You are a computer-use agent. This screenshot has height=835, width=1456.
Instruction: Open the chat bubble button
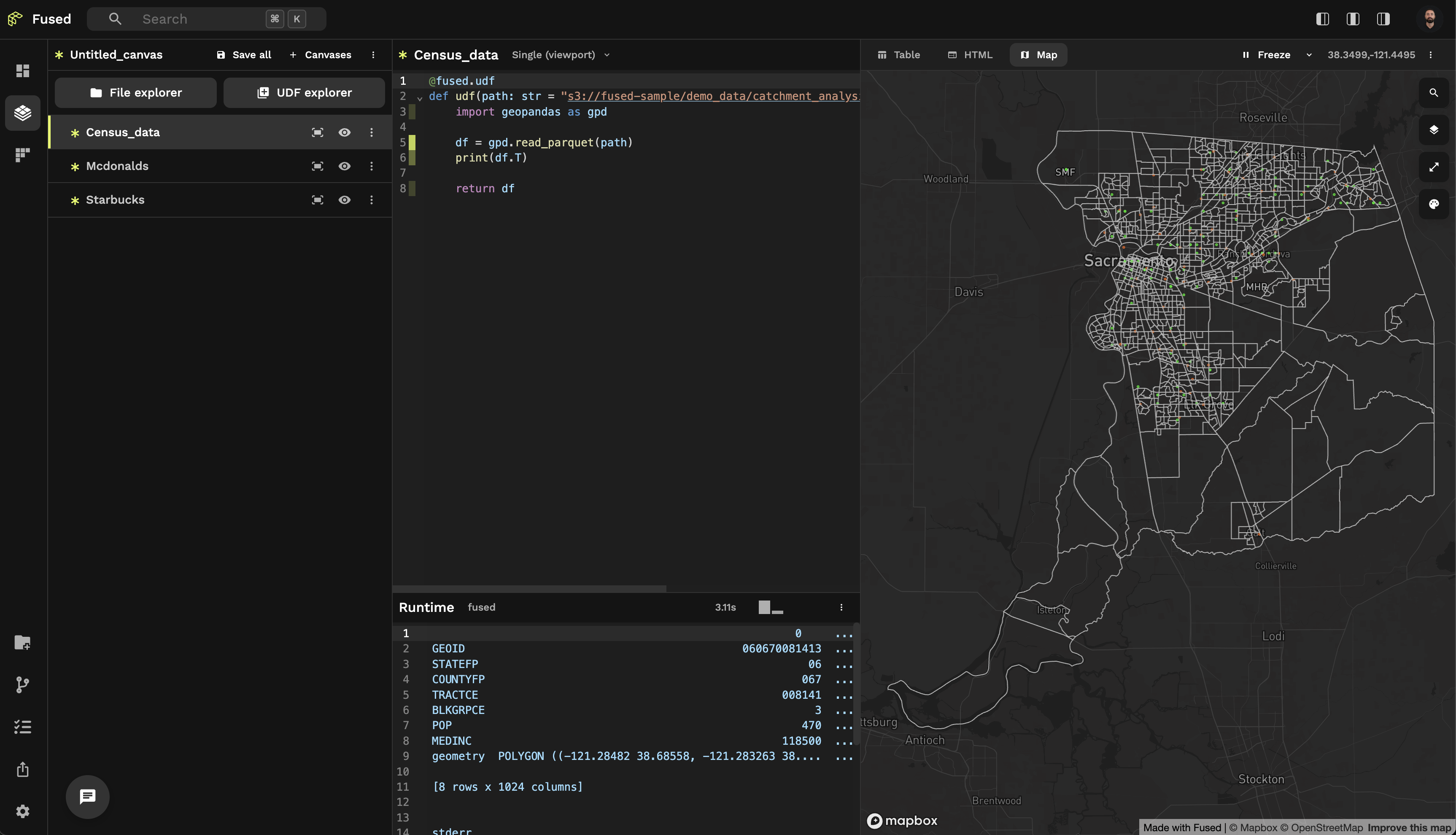pos(87,796)
